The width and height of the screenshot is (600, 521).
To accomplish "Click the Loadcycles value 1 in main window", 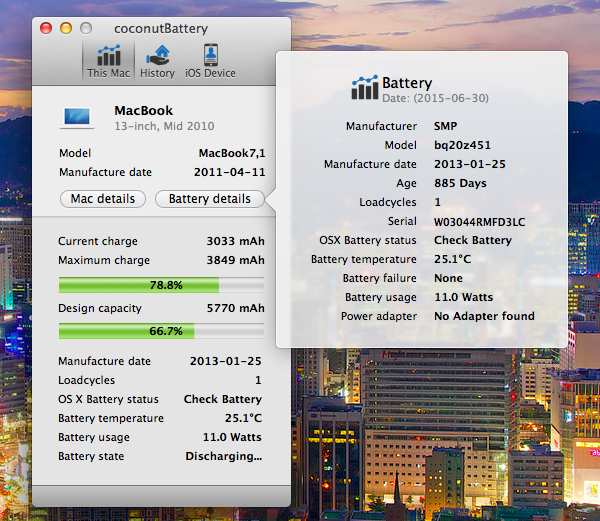I will click(258, 380).
